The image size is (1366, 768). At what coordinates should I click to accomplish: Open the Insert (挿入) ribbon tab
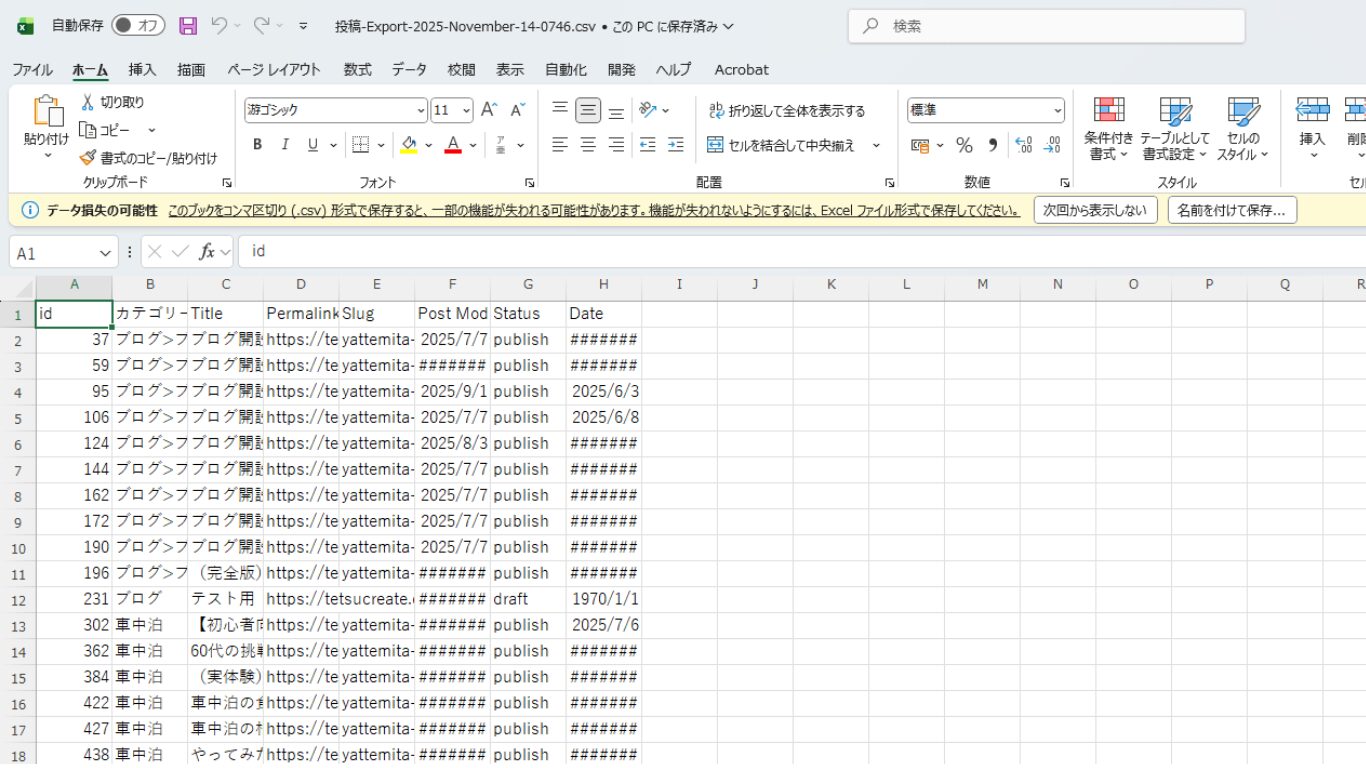pyautogui.click(x=142, y=70)
